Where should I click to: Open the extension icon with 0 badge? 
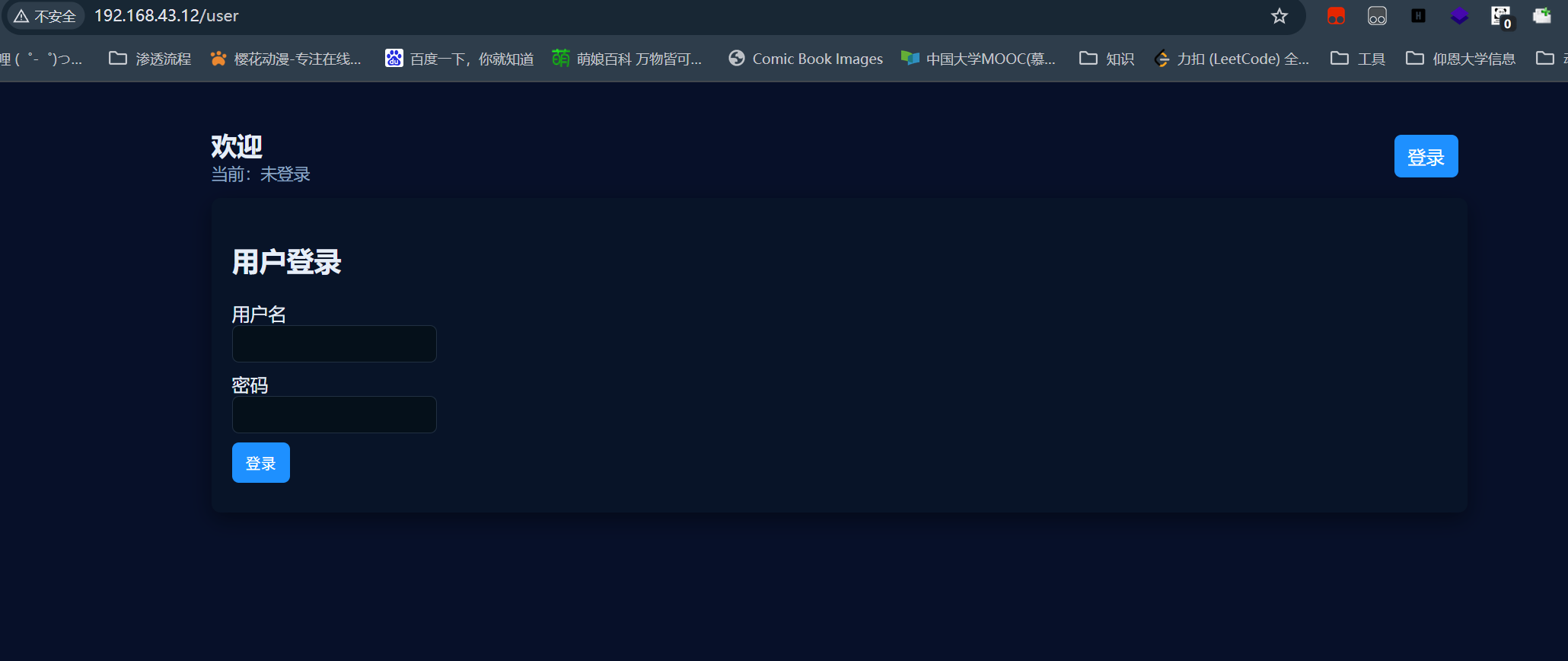pos(1501,17)
